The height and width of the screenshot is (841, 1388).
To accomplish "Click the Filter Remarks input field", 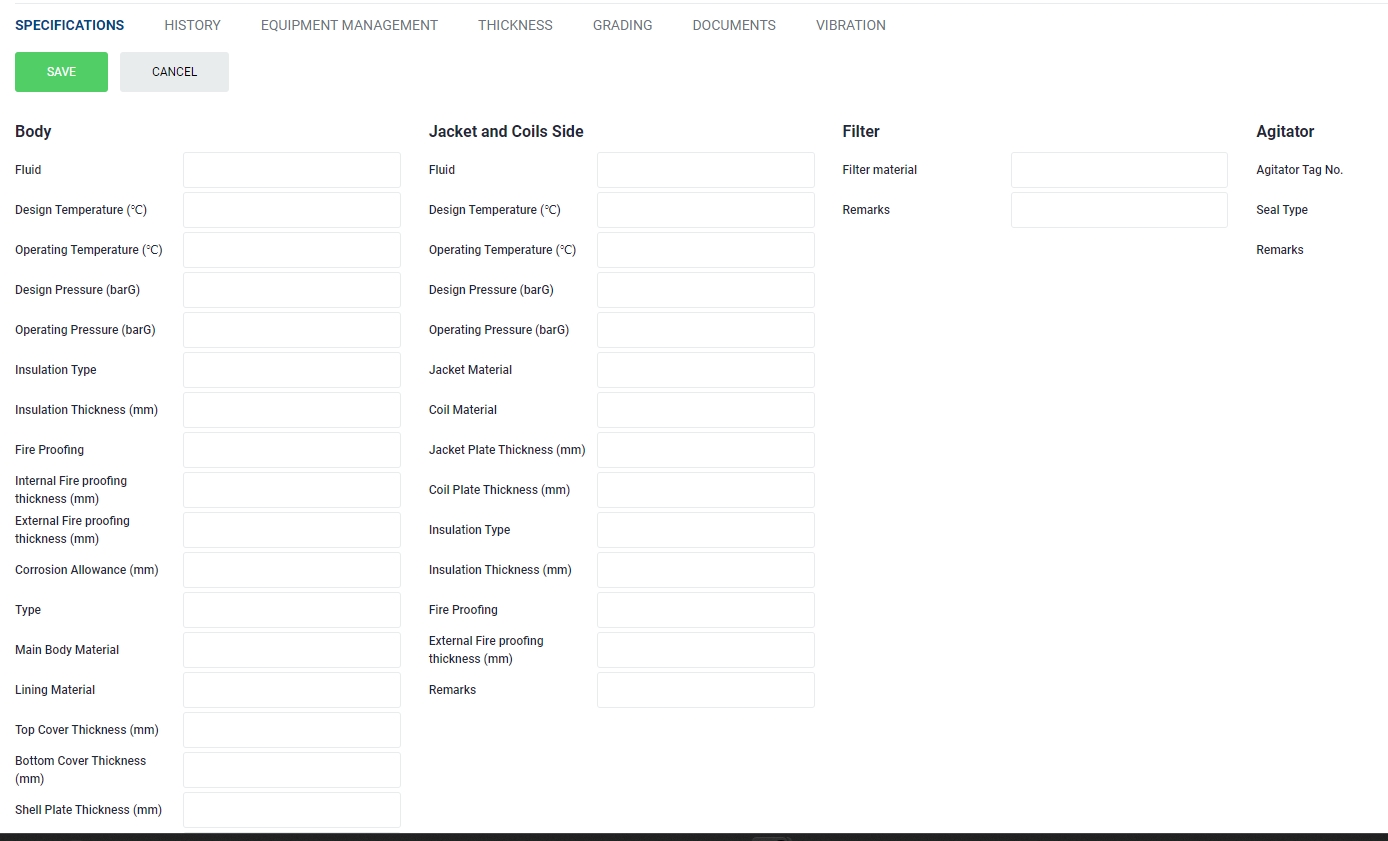I will tap(1118, 210).
